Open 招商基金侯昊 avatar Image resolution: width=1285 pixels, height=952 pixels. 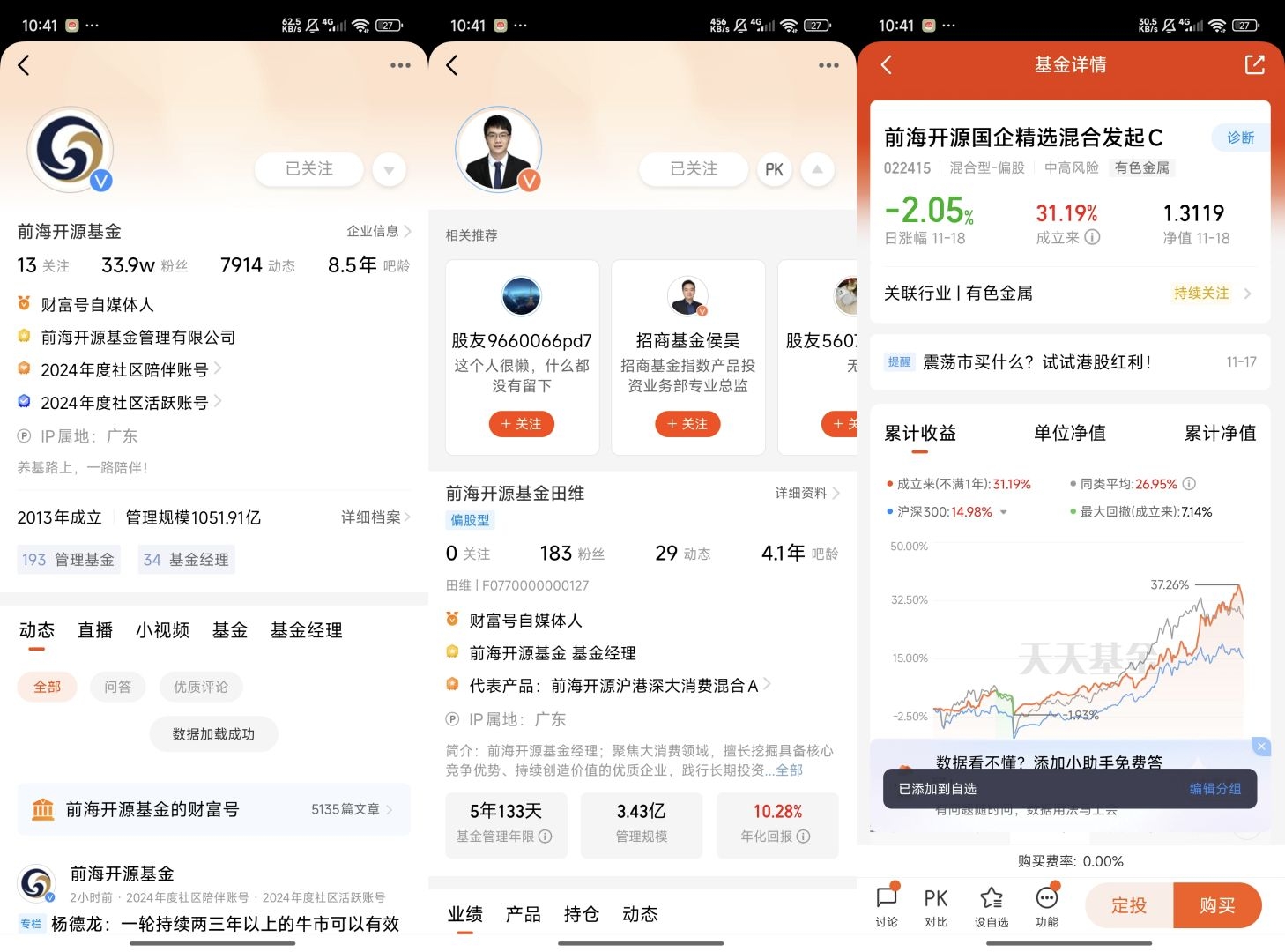pyautogui.click(x=687, y=296)
